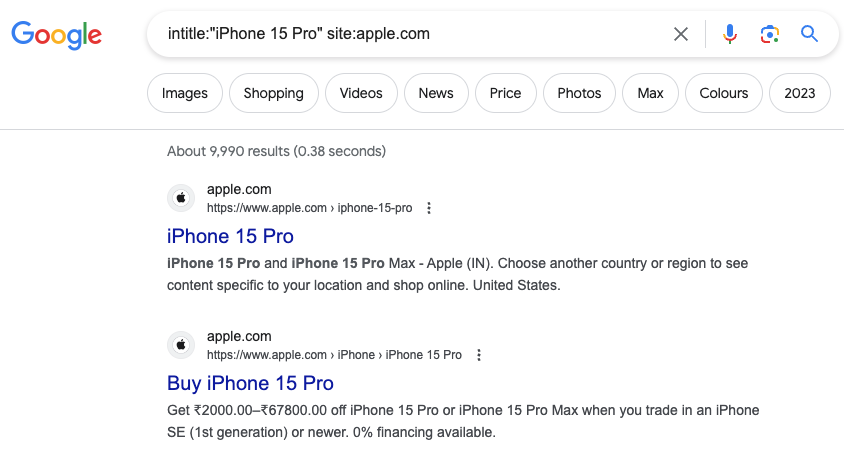Viewport: 844px width, 457px height.
Task: Apply the Price filter chip
Action: pos(505,93)
